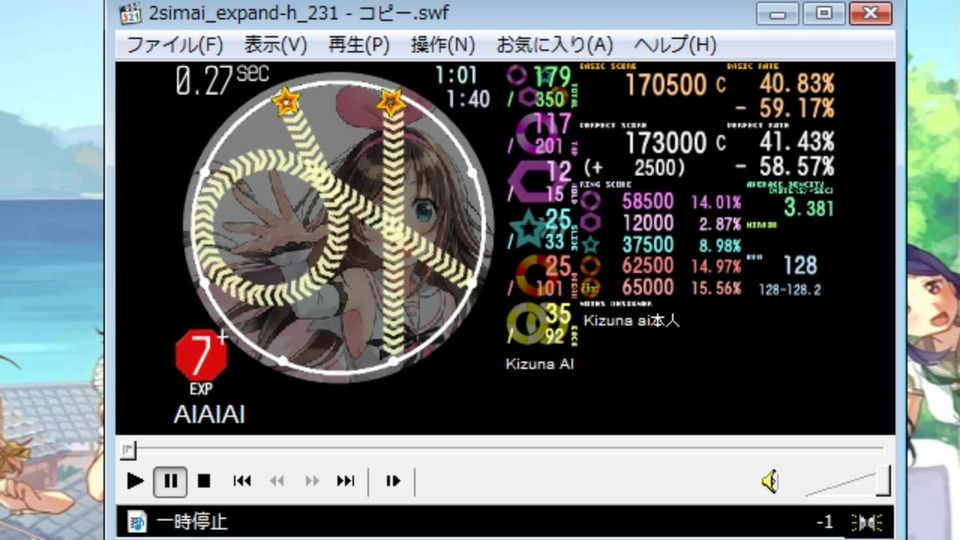960x540 pixels.
Task: Click the 一時停止 status text
Action: click(192, 522)
